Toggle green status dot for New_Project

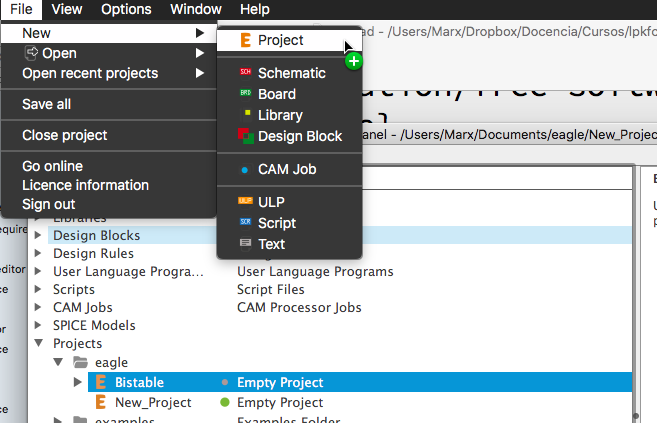coord(225,403)
